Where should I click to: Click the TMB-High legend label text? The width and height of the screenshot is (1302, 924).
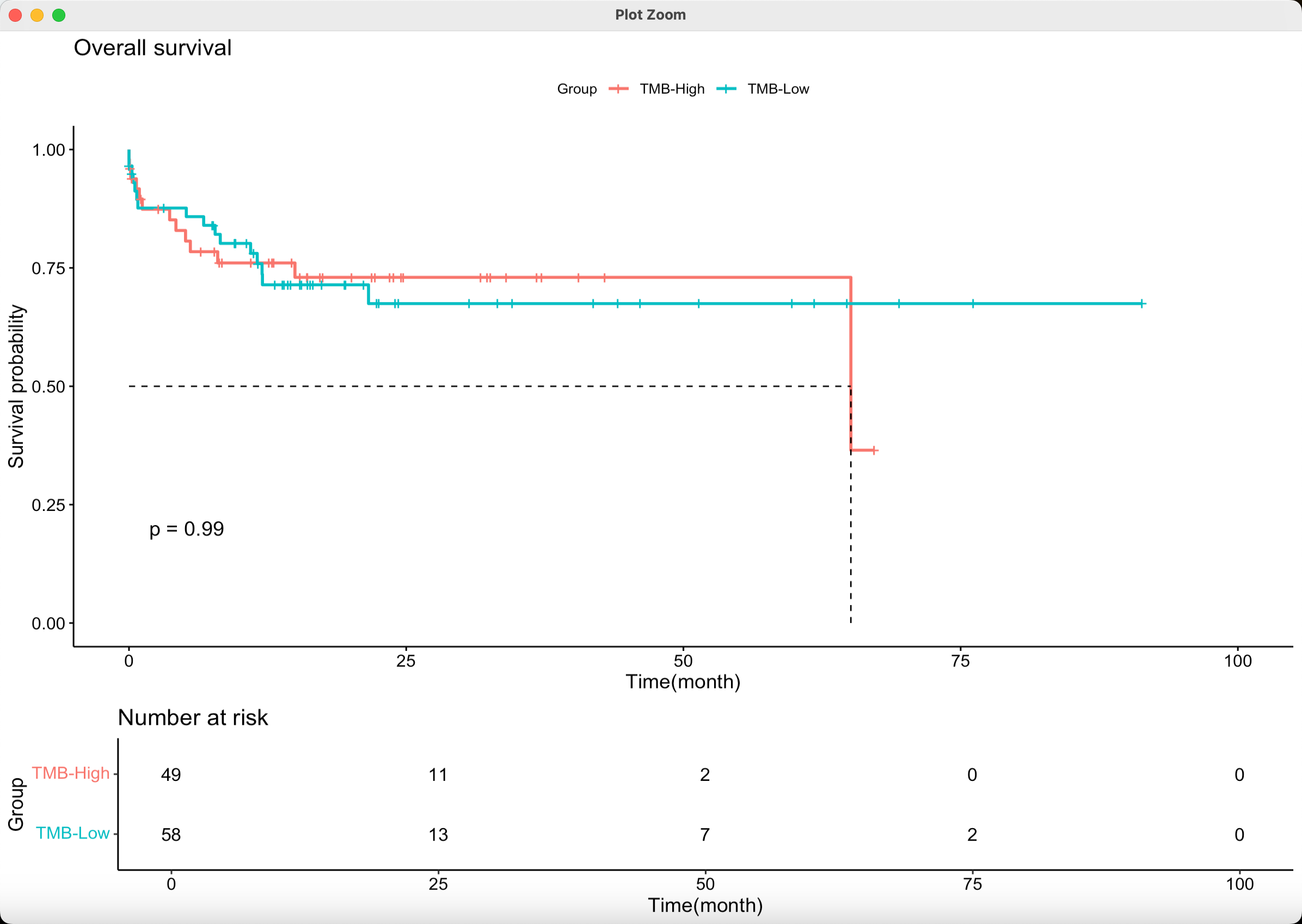click(x=672, y=89)
